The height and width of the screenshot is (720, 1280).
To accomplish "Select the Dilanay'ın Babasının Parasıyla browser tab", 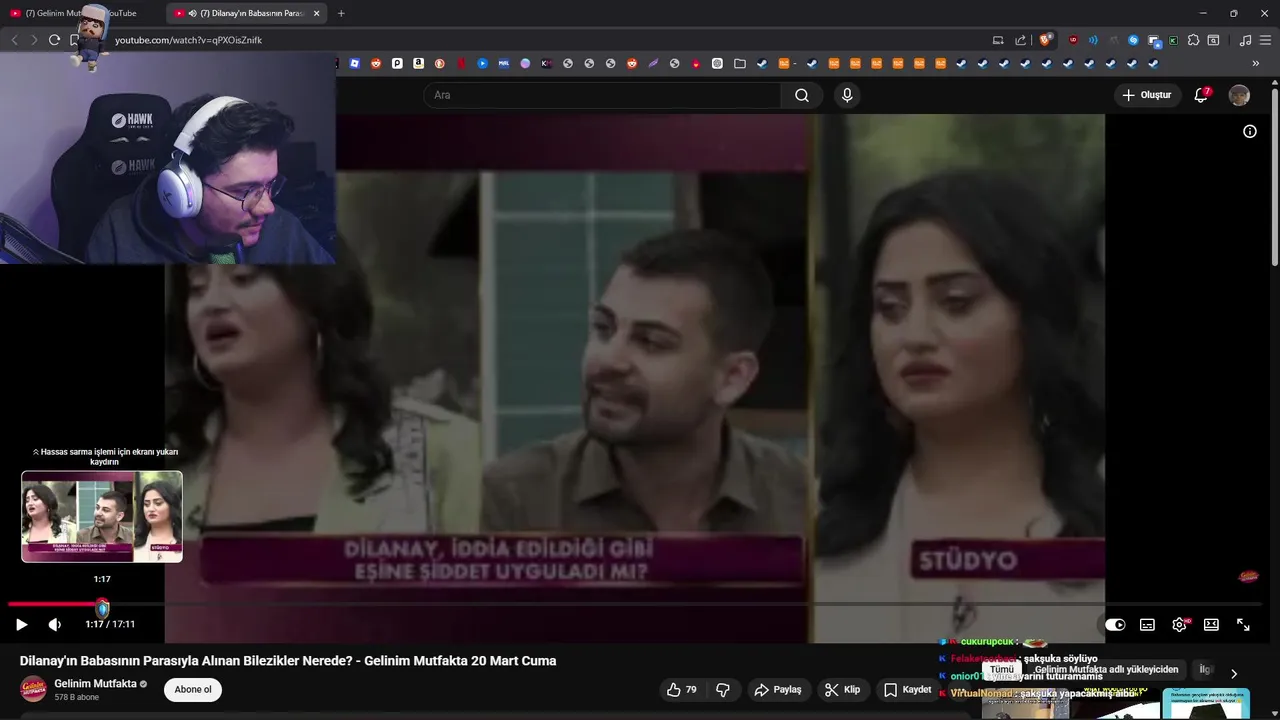I will (245, 13).
